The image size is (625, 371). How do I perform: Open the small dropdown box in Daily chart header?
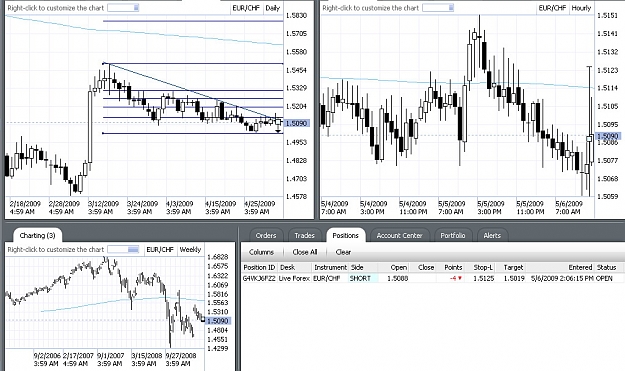click(x=123, y=8)
